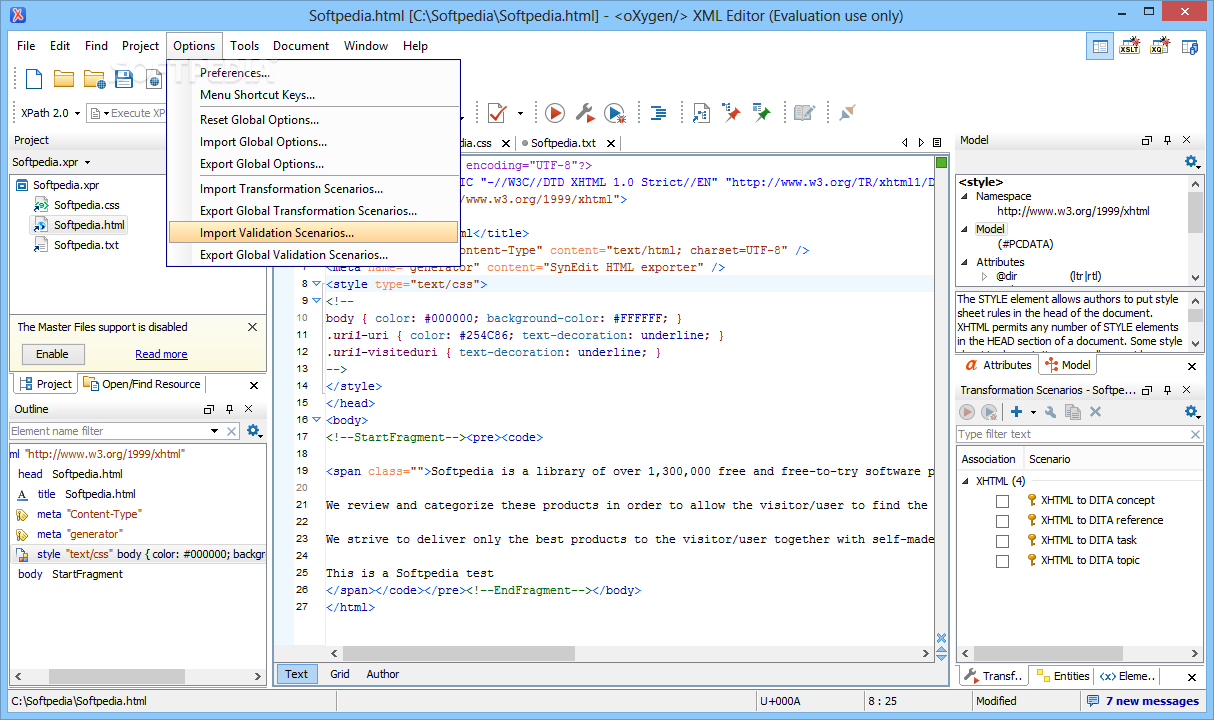Open the Options menu

pyautogui.click(x=194, y=46)
